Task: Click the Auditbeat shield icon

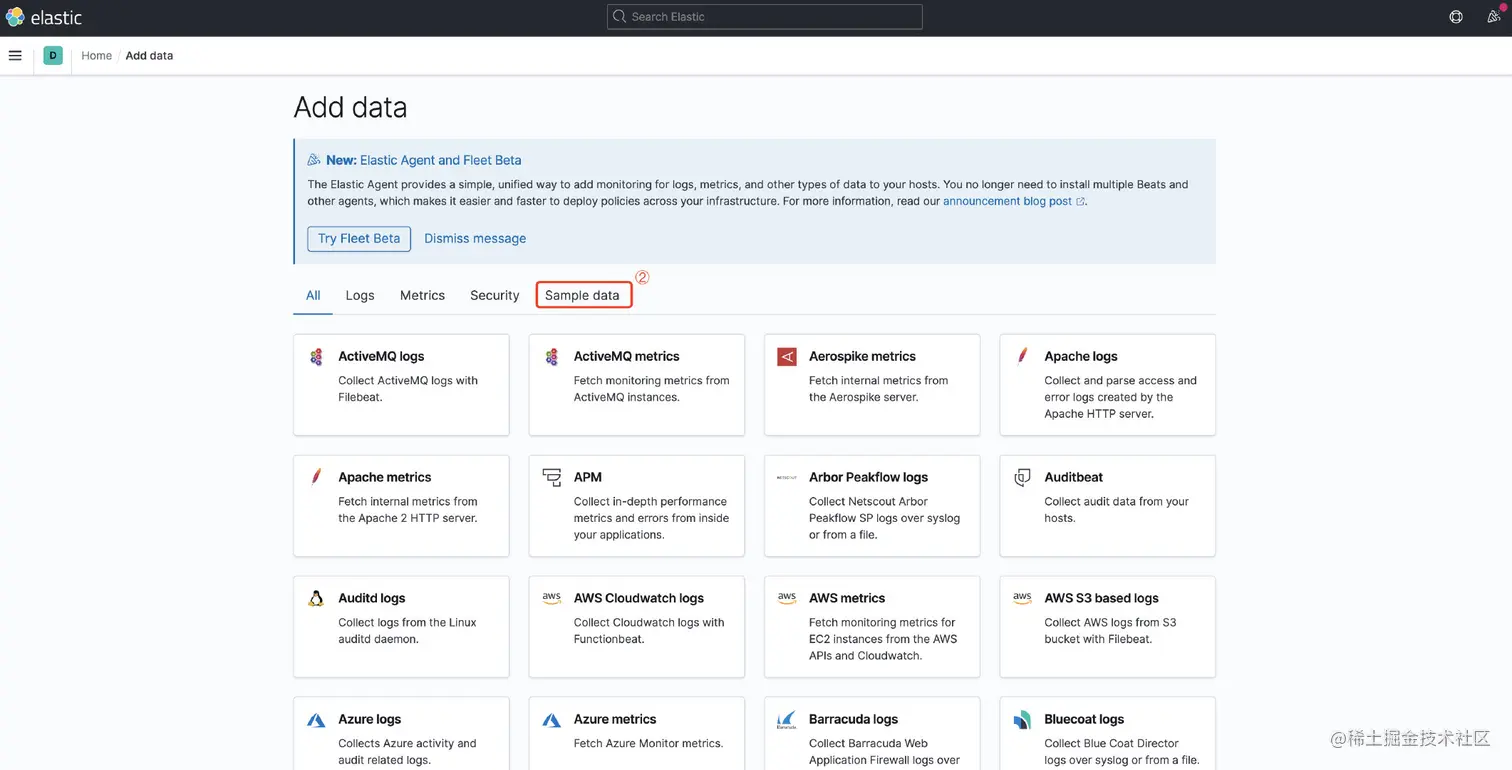Action: [x=1022, y=478]
